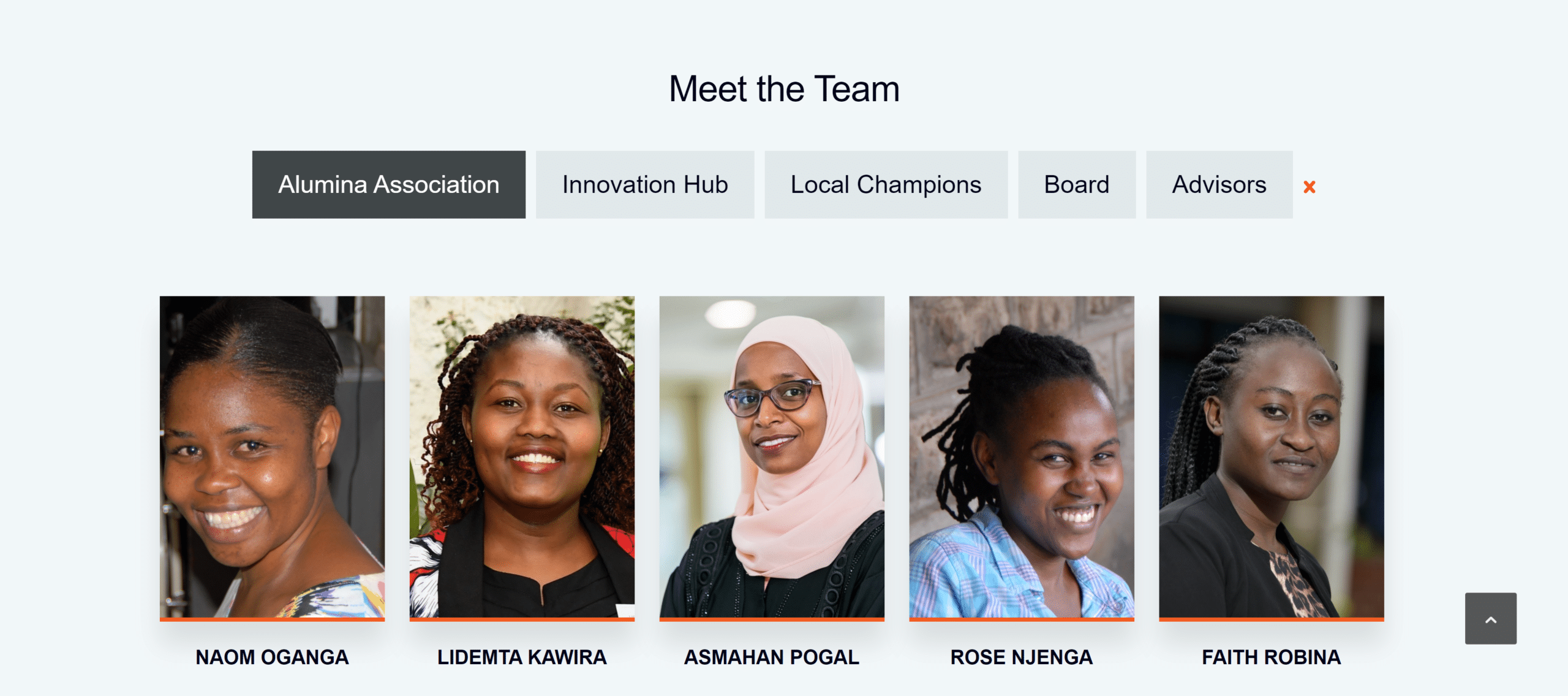Select Asmahan Pogal's photo card
This screenshot has height=696, width=1568.
[772, 457]
